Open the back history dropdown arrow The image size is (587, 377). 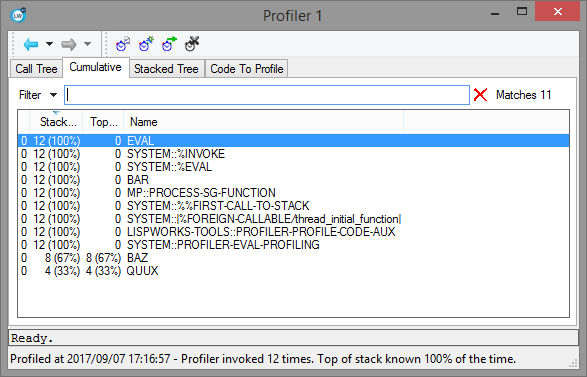[x=49, y=44]
